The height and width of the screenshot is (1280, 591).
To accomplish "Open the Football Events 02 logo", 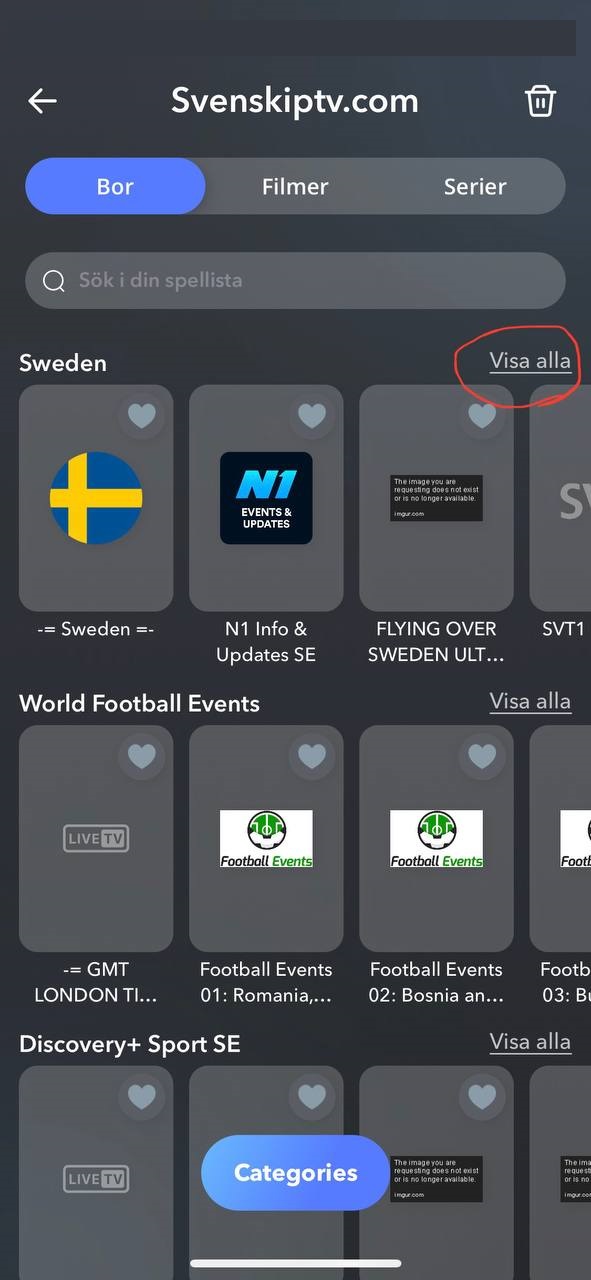I will coord(436,838).
